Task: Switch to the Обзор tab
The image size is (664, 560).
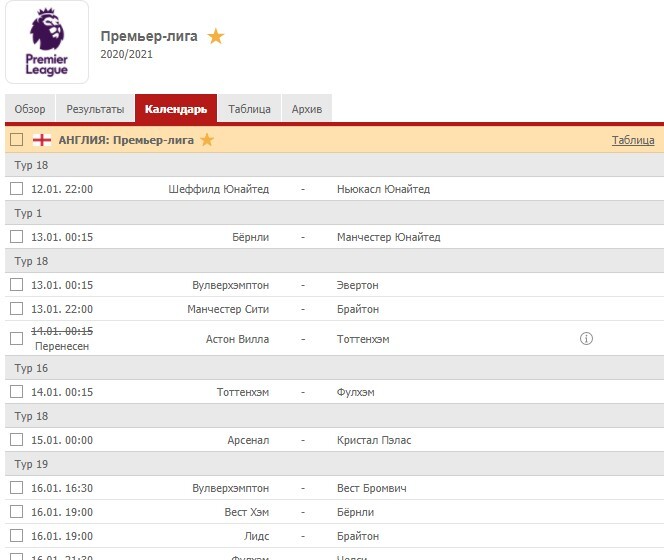Action: point(30,109)
